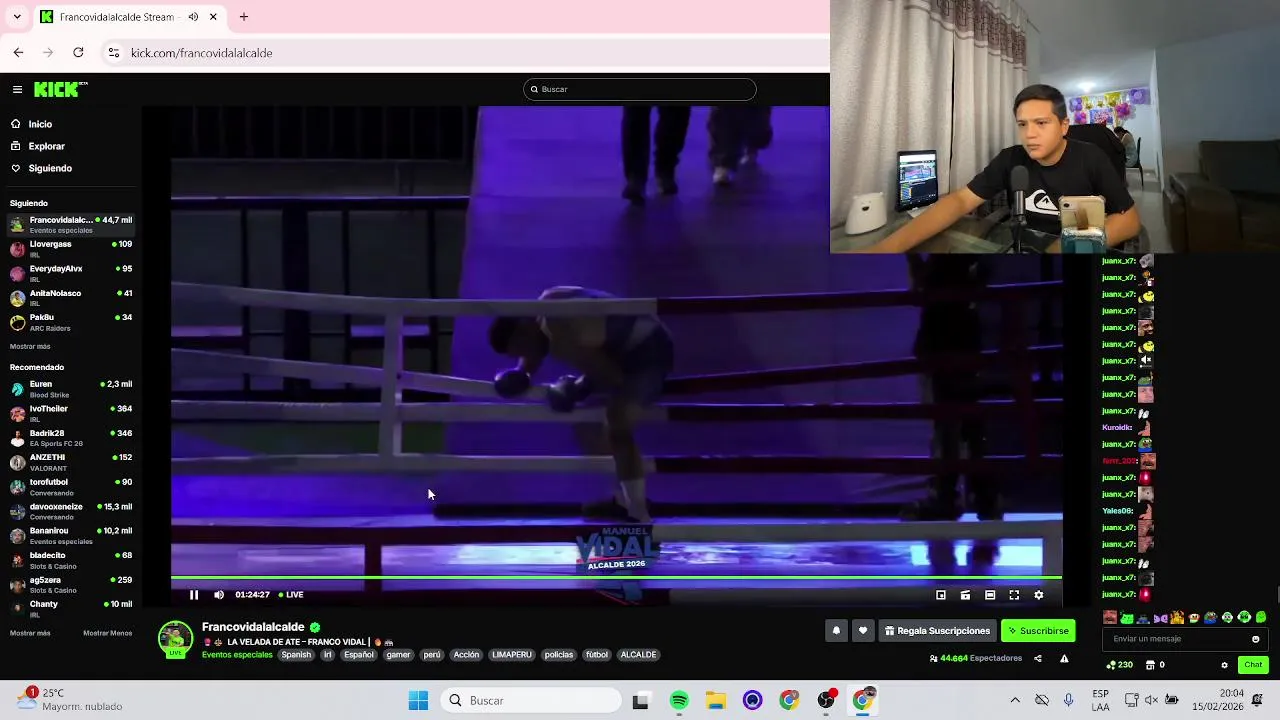Open a new browser tab

pyautogui.click(x=244, y=17)
